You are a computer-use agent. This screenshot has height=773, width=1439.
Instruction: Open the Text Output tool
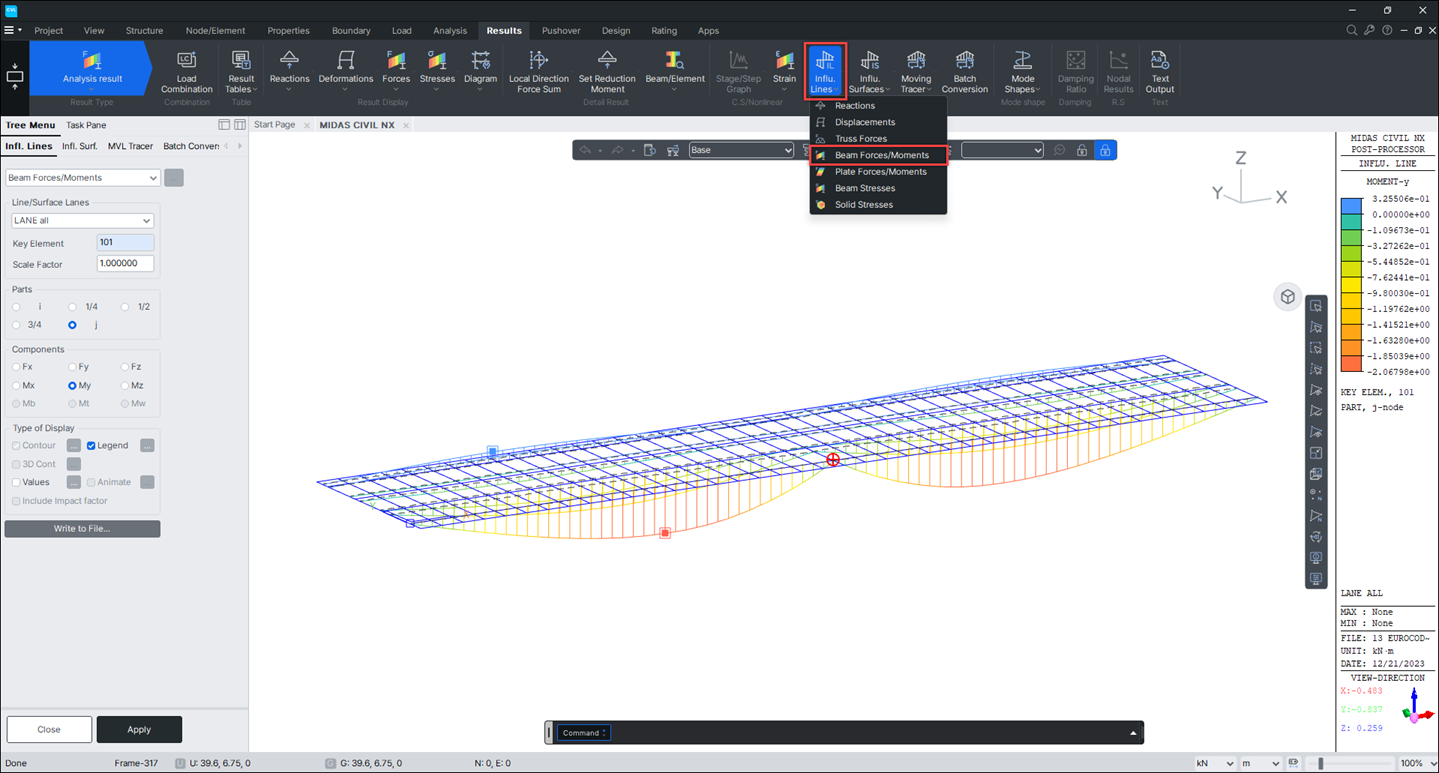[1160, 72]
